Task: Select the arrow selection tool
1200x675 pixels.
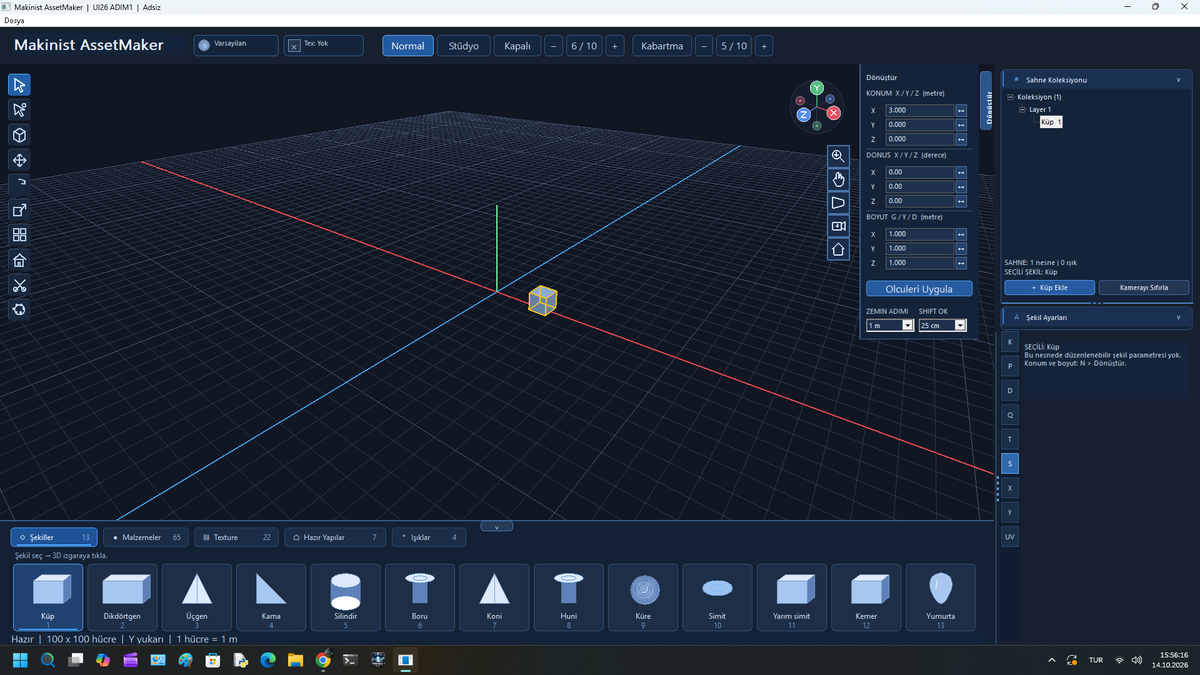Action: 20,85
